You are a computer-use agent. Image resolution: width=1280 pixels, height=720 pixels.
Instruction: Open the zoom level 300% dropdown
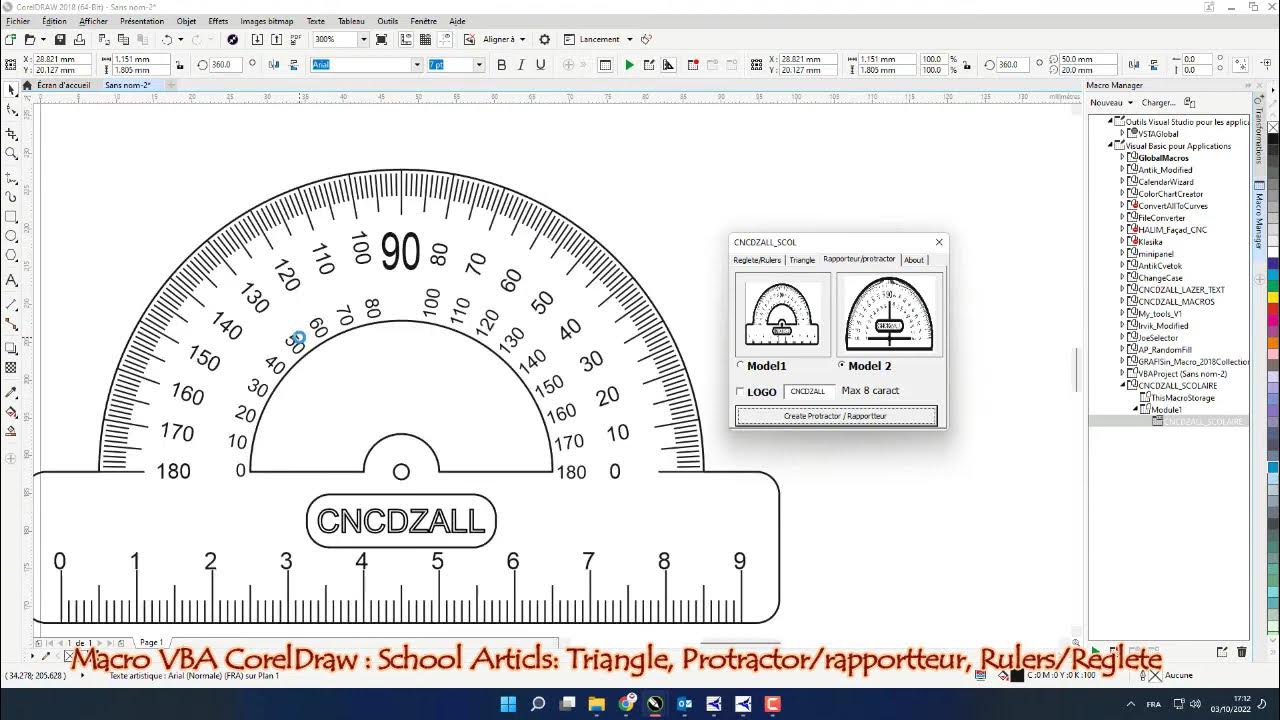363,39
